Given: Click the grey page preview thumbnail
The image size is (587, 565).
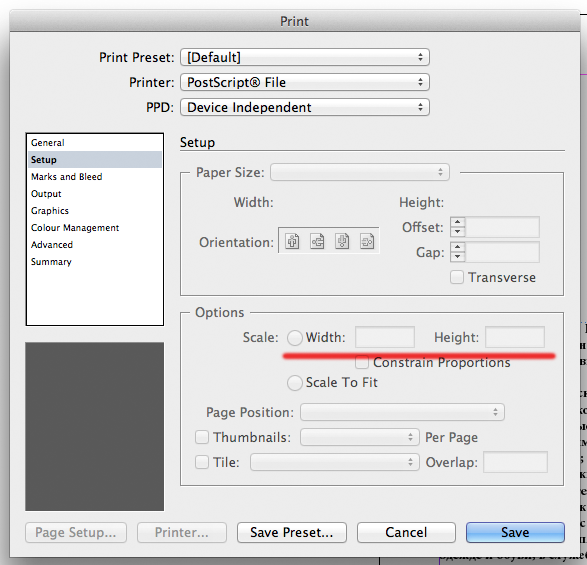Looking at the screenshot, I should point(95,426).
